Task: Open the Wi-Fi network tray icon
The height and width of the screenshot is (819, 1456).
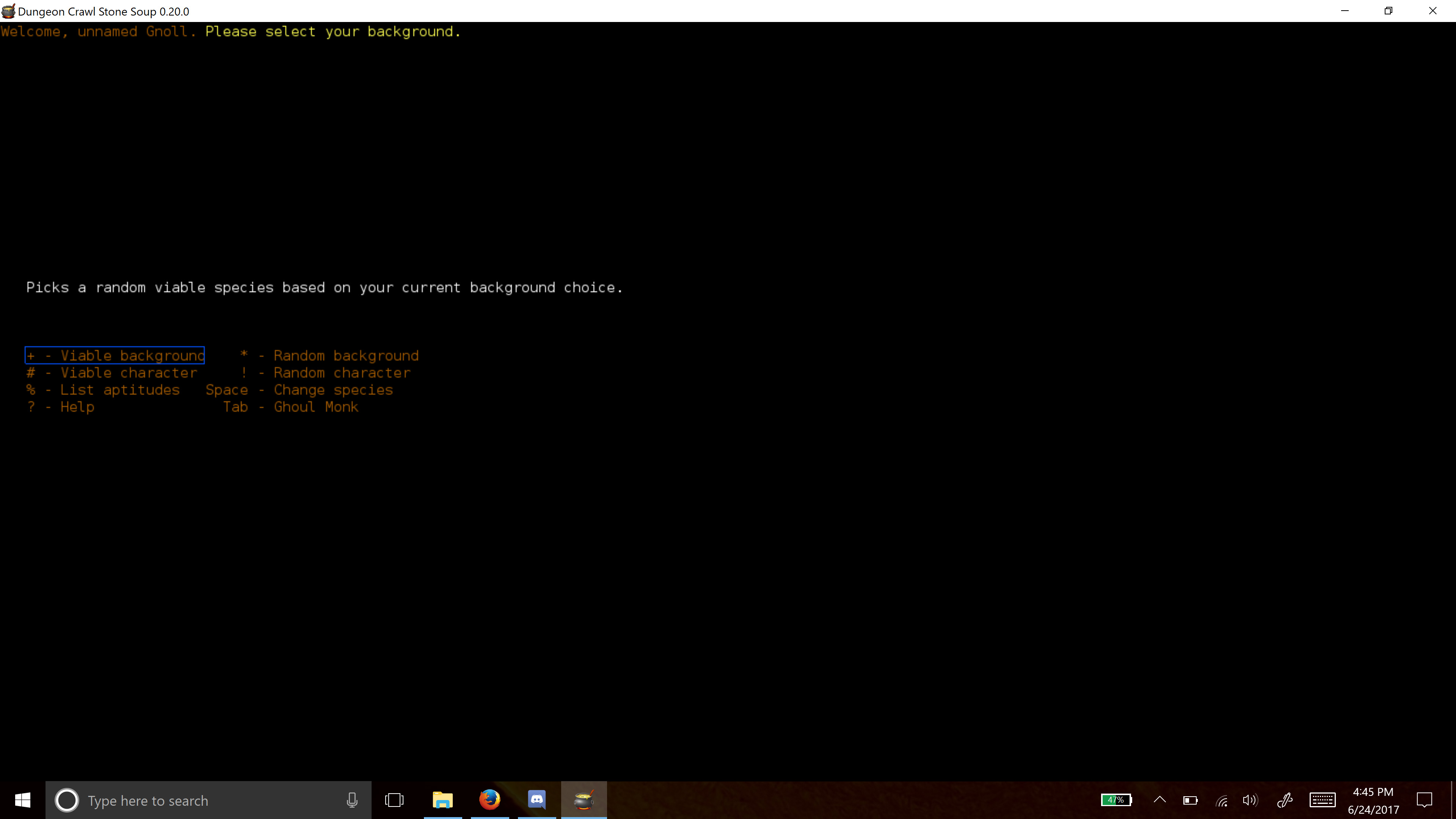Action: point(1221,801)
